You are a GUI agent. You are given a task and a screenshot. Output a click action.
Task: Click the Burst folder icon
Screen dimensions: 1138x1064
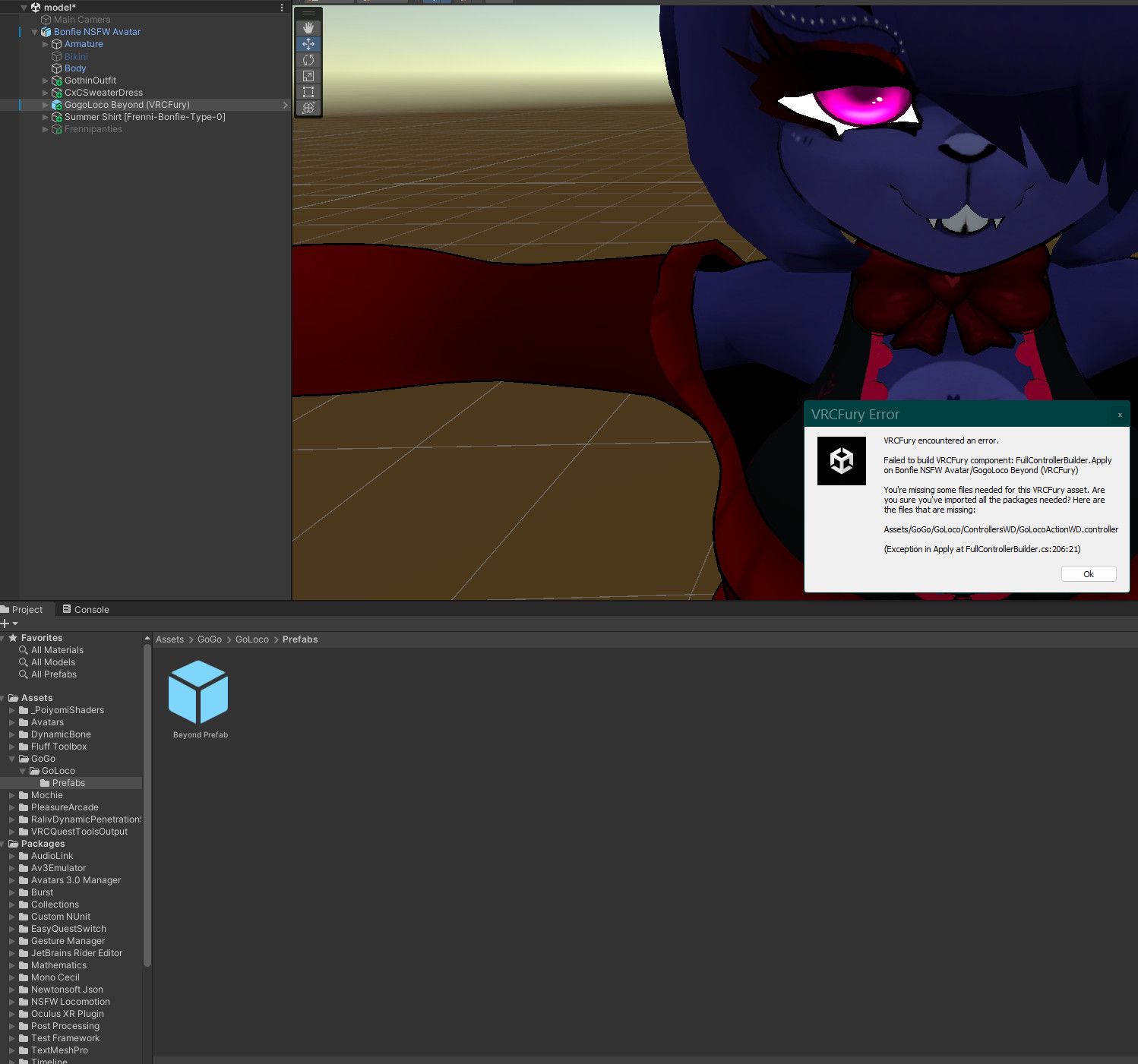(x=24, y=892)
